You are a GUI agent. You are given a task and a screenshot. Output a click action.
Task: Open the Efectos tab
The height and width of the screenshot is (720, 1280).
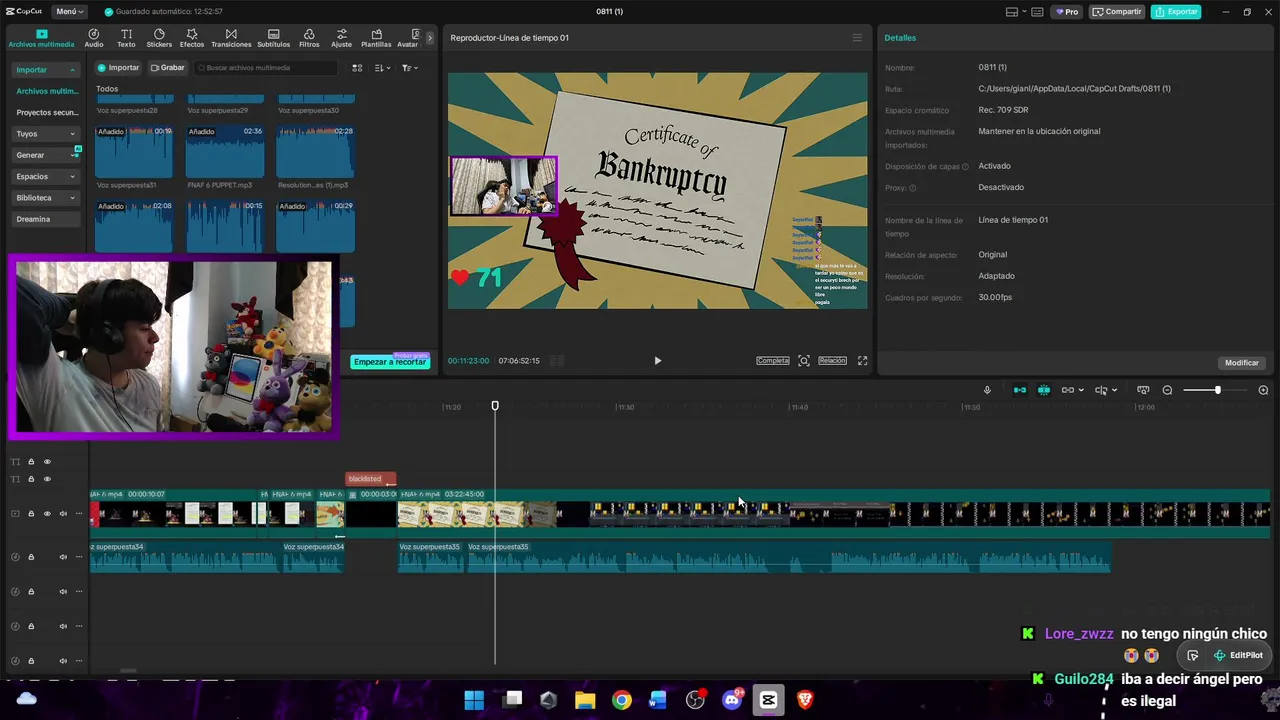pyautogui.click(x=192, y=38)
